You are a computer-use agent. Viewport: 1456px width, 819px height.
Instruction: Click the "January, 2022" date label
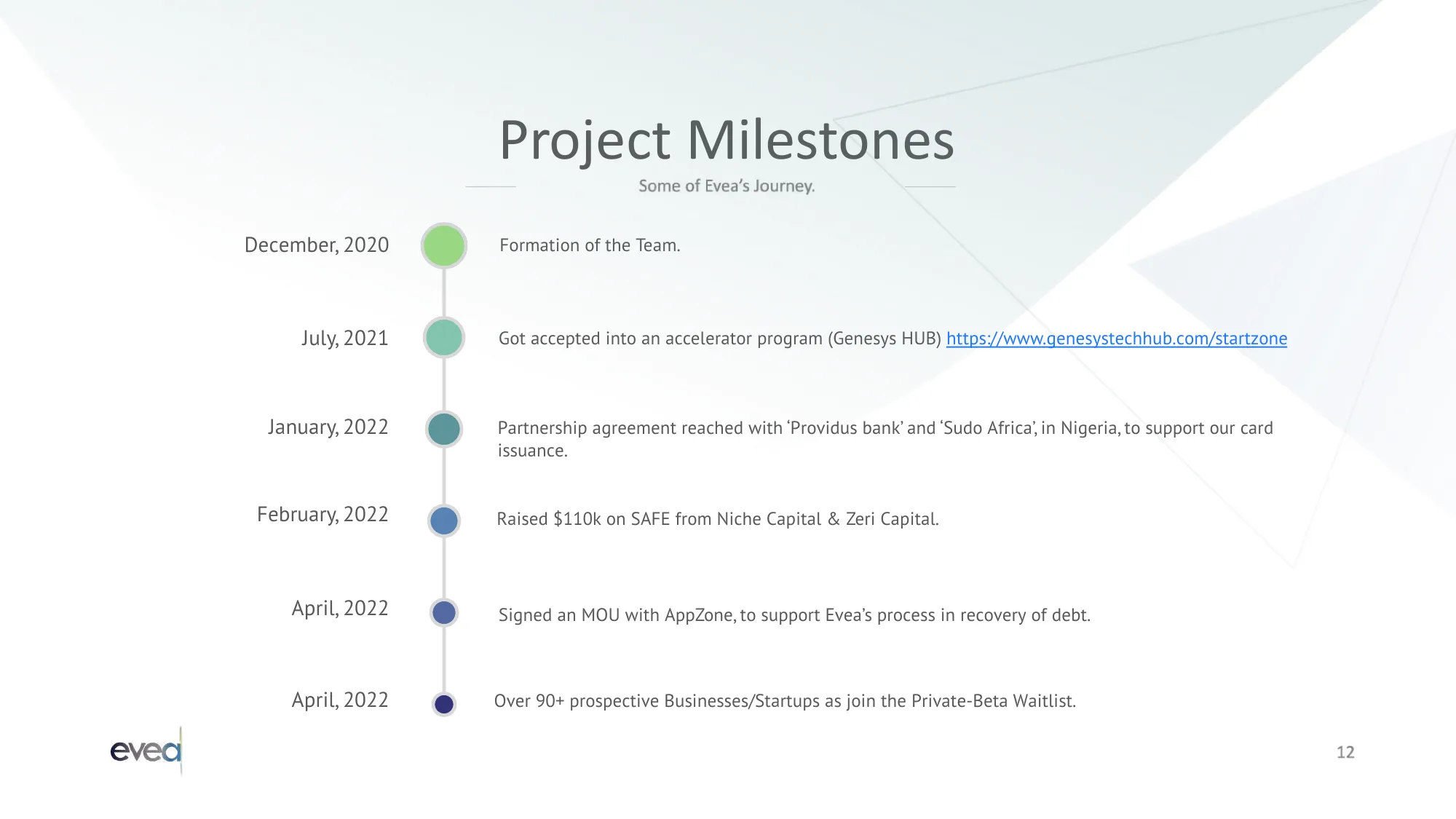pyautogui.click(x=328, y=427)
